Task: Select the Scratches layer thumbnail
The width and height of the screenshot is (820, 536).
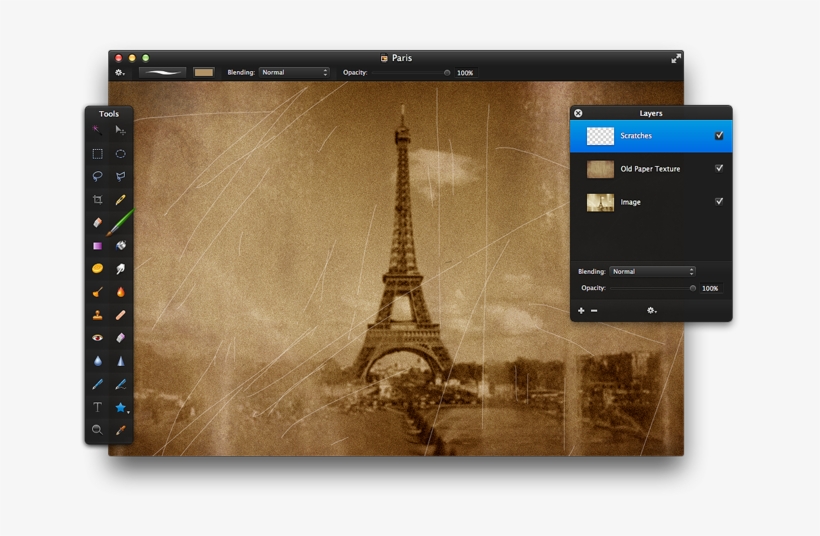Action: pyautogui.click(x=600, y=136)
